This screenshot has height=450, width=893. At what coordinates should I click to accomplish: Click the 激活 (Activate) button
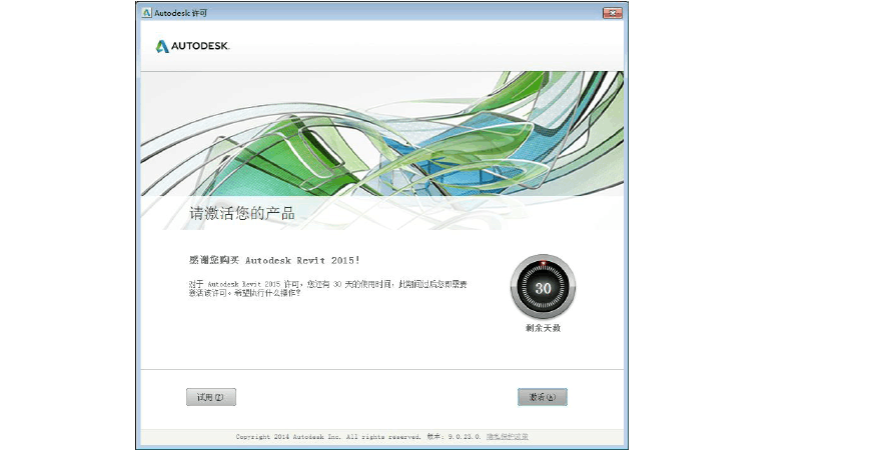542,397
